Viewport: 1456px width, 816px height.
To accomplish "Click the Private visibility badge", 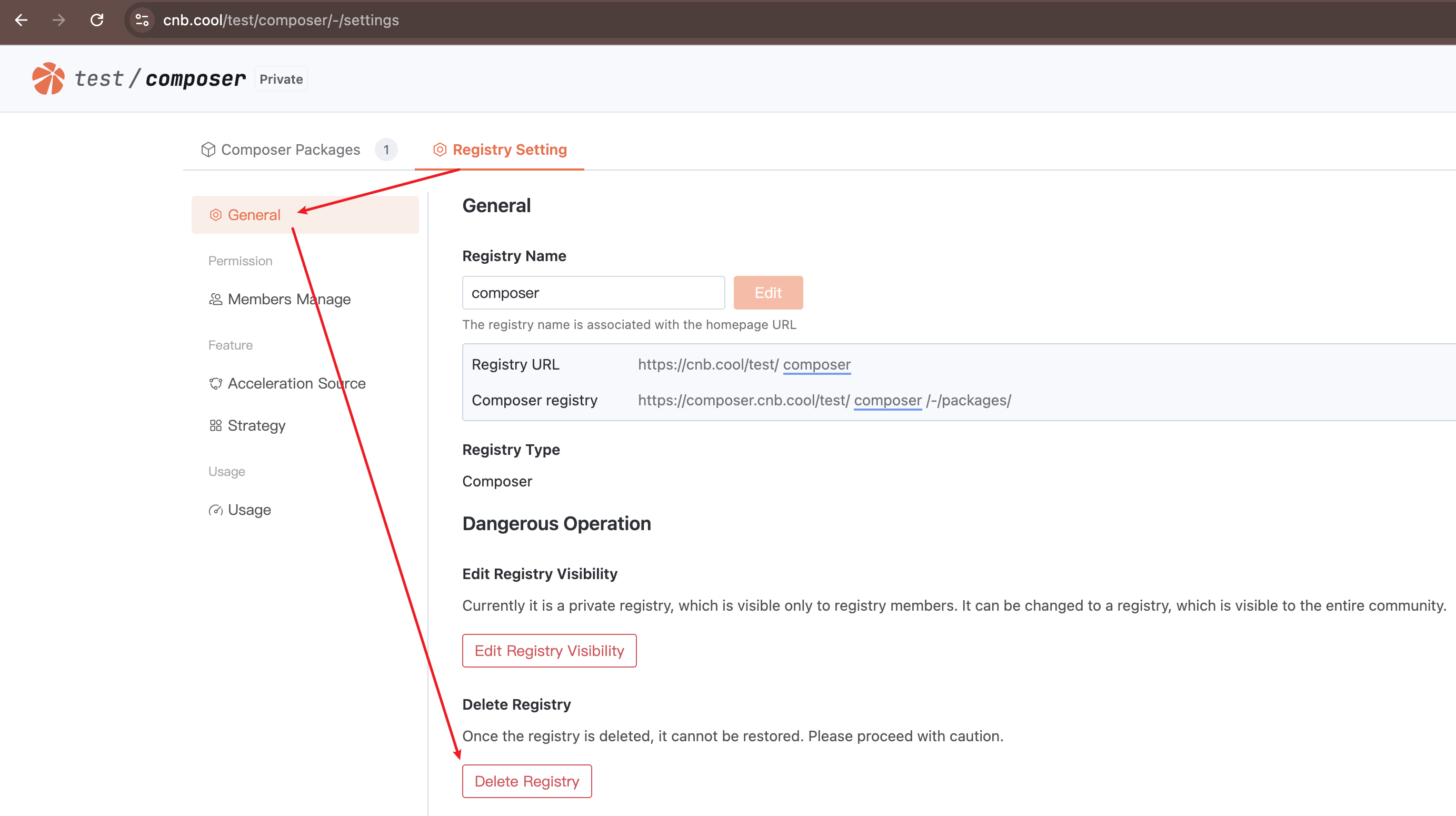I will tap(281, 79).
